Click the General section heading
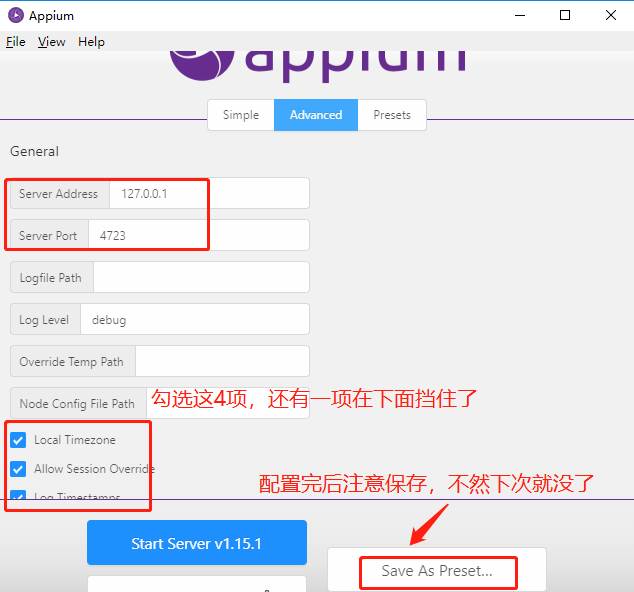 click(x=34, y=151)
